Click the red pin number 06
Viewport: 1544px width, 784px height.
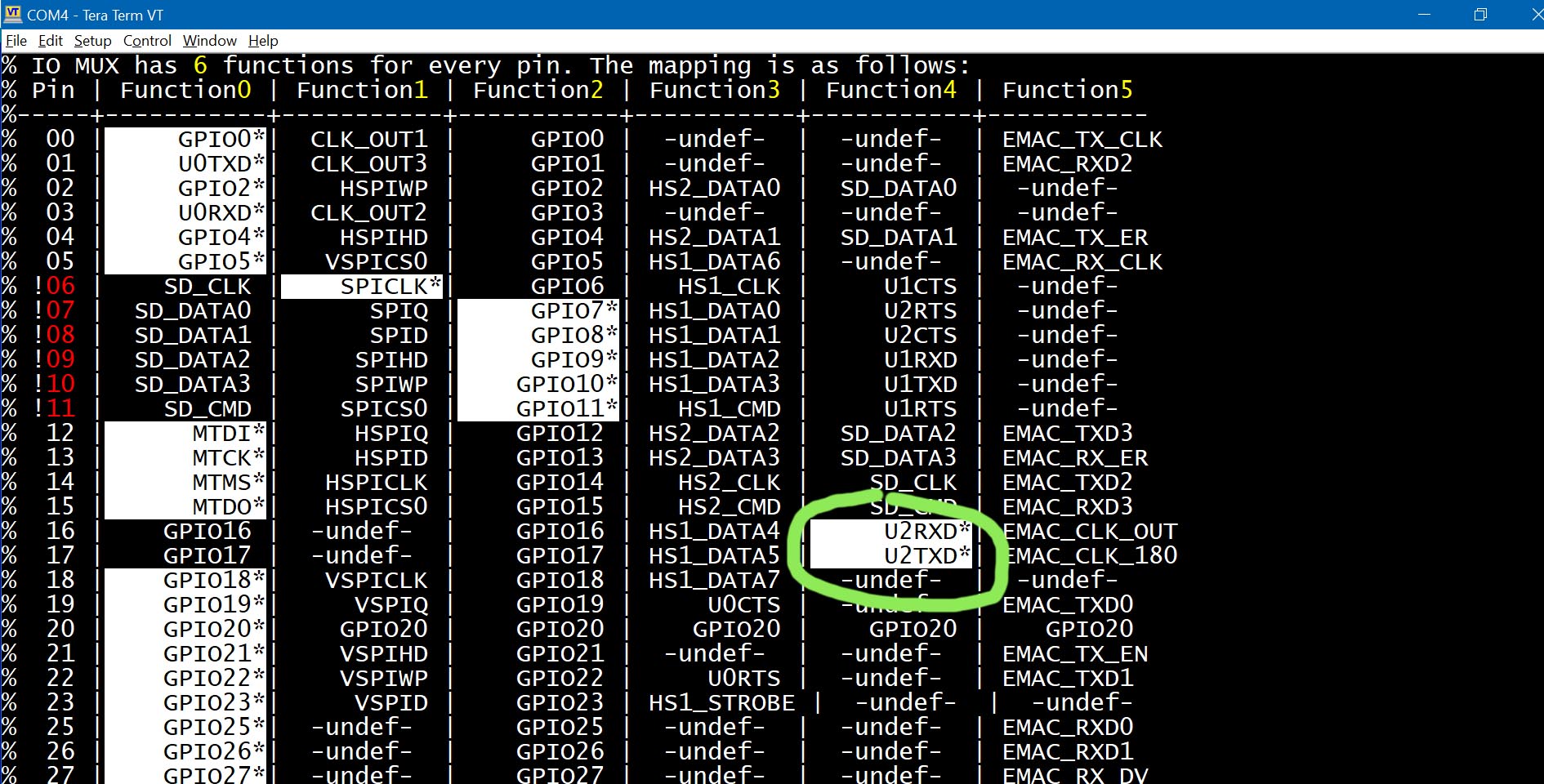[x=60, y=287]
